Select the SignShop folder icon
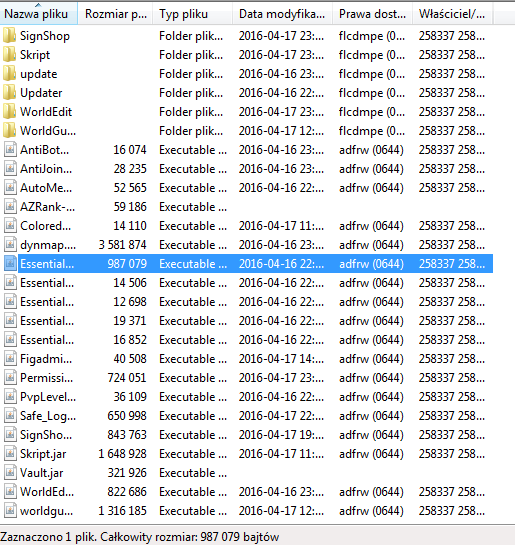Image resolution: width=515 pixels, height=545 pixels. [x=9, y=36]
